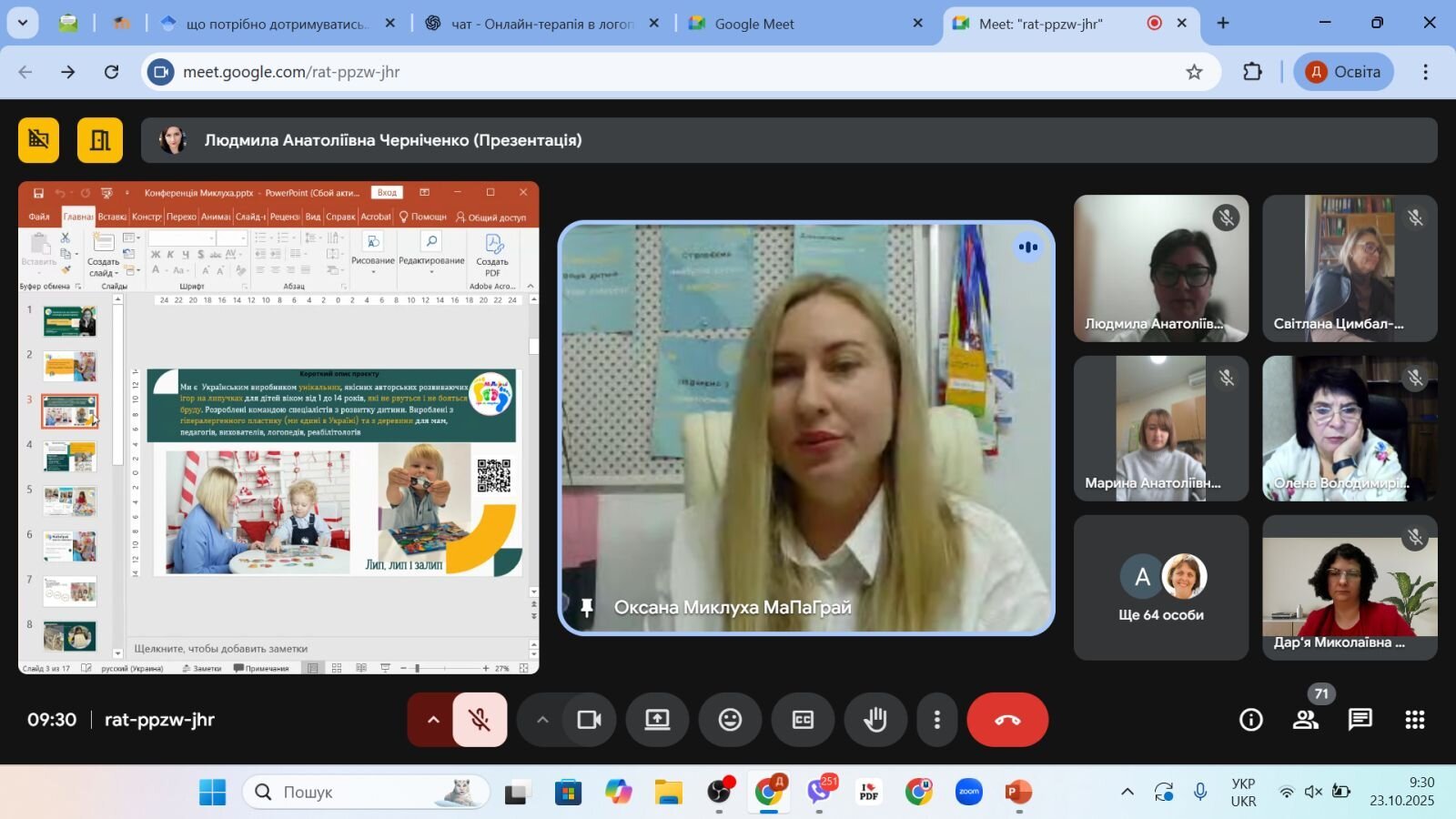Screen dimensions: 1456x819
Task: Expand video settings arrow beside camera
Action: click(x=542, y=720)
